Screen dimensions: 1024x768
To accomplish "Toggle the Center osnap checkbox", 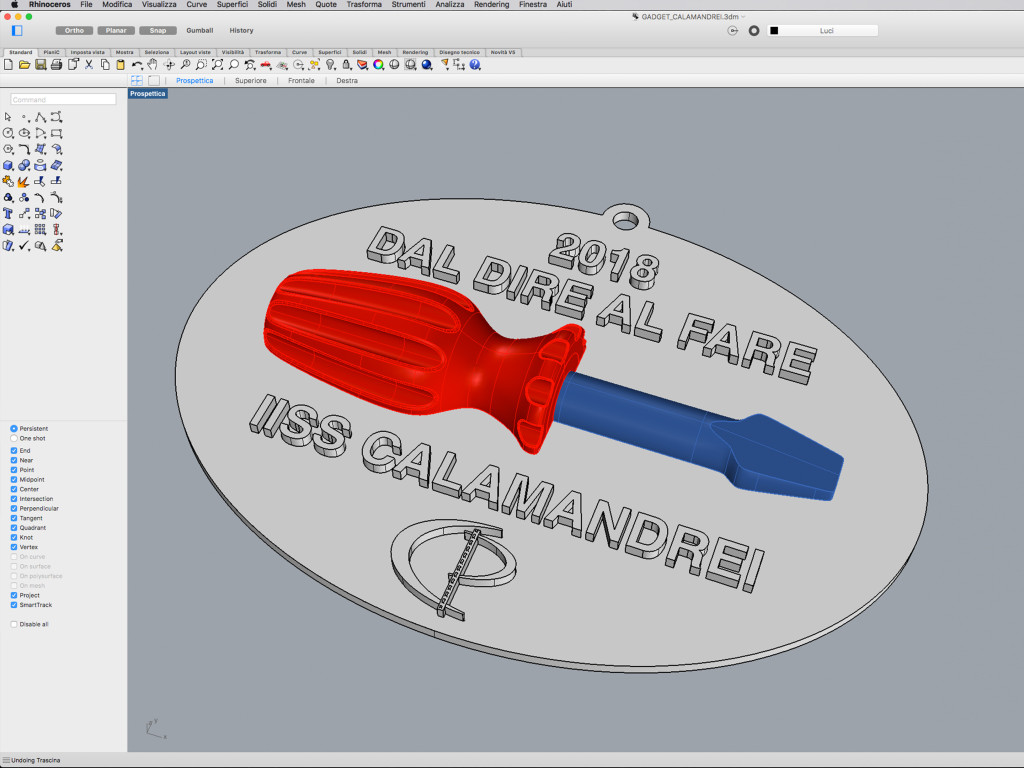I will [x=14, y=489].
